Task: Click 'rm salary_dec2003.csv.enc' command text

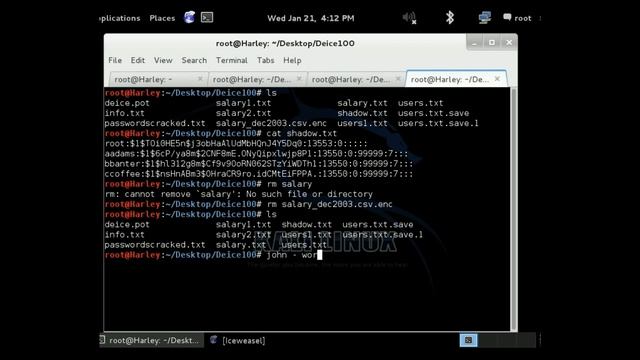Action: (329, 204)
